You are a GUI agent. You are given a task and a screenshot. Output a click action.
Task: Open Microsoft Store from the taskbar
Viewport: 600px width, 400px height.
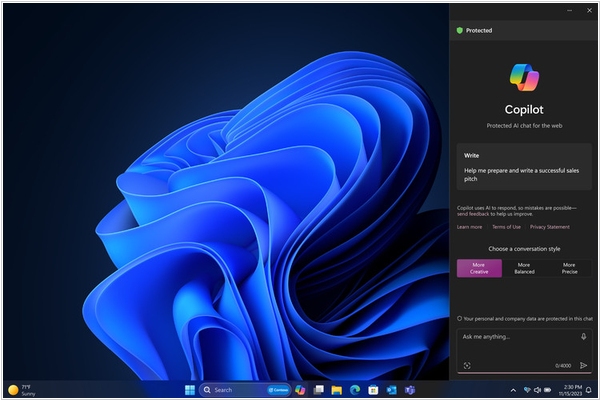click(x=373, y=390)
